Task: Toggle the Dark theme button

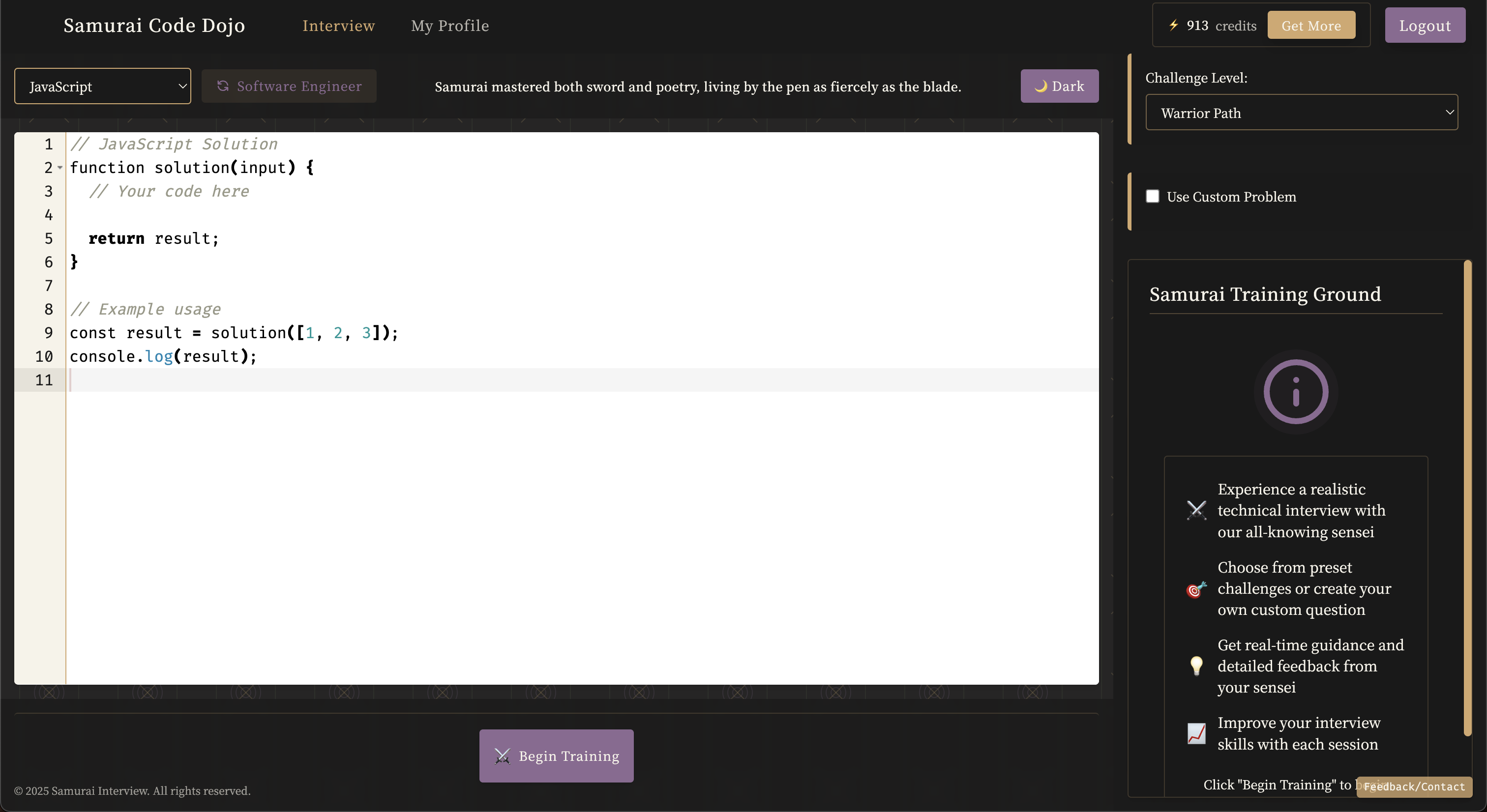Action: [x=1059, y=86]
